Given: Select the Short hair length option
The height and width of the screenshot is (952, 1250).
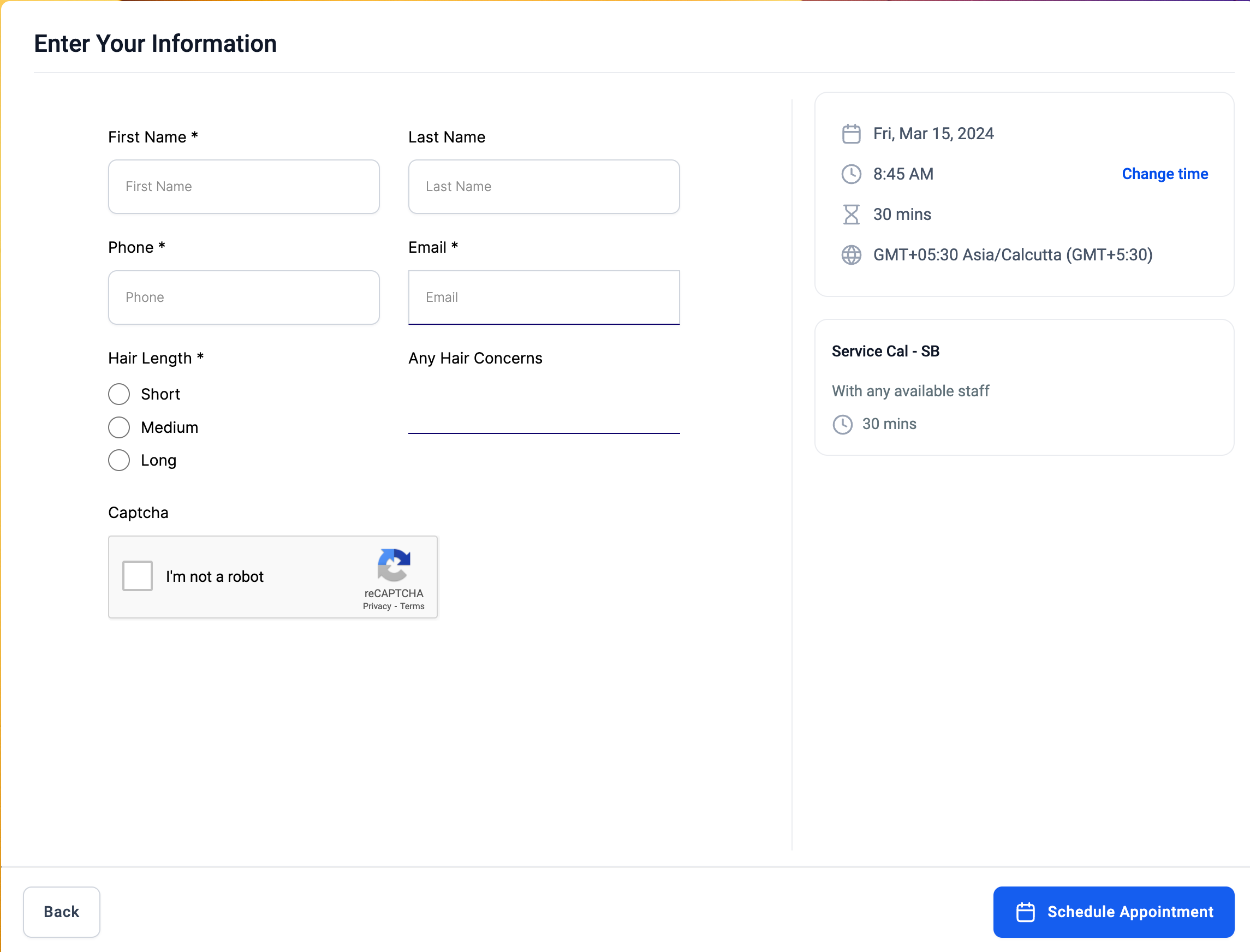Looking at the screenshot, I should click(119, 394).
